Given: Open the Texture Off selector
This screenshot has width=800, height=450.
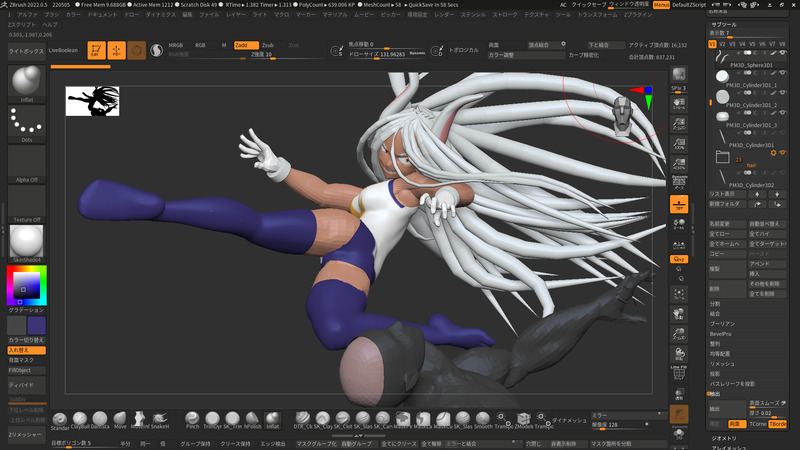Looking at the screenshot, I should (x=25, y=205).
